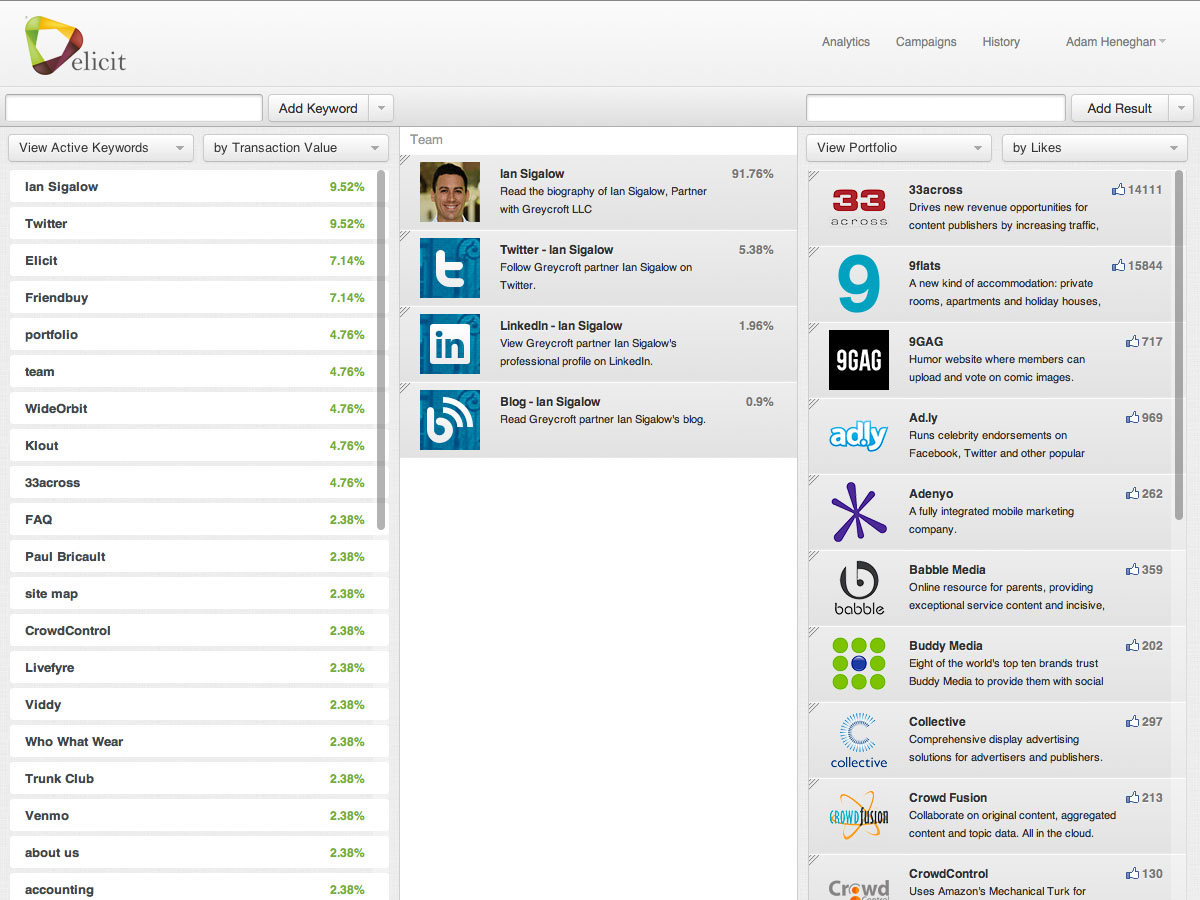This screenshot has width=1200, height=900.
Task: Click the Buddy Media green dots logo
Action: (x=859, y=664)
